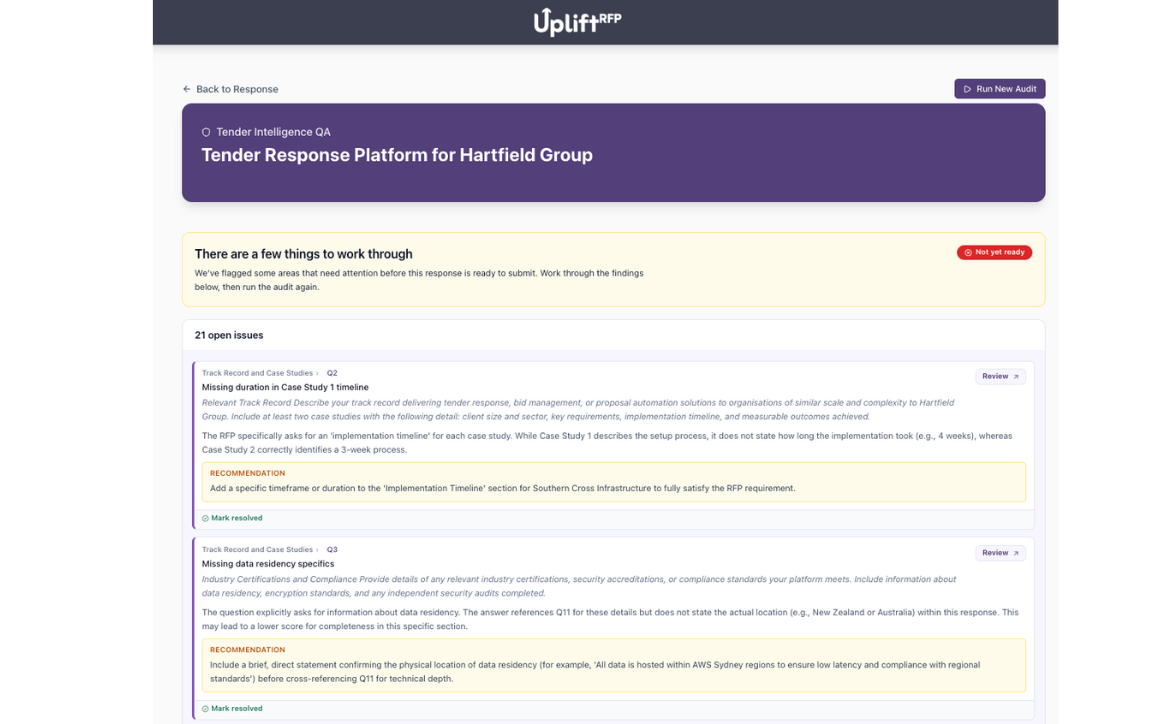Click the check-circle icon beside Mark resolved for Q2
The width and height of the screenshot is (1174, 724).
click(204, 518)
